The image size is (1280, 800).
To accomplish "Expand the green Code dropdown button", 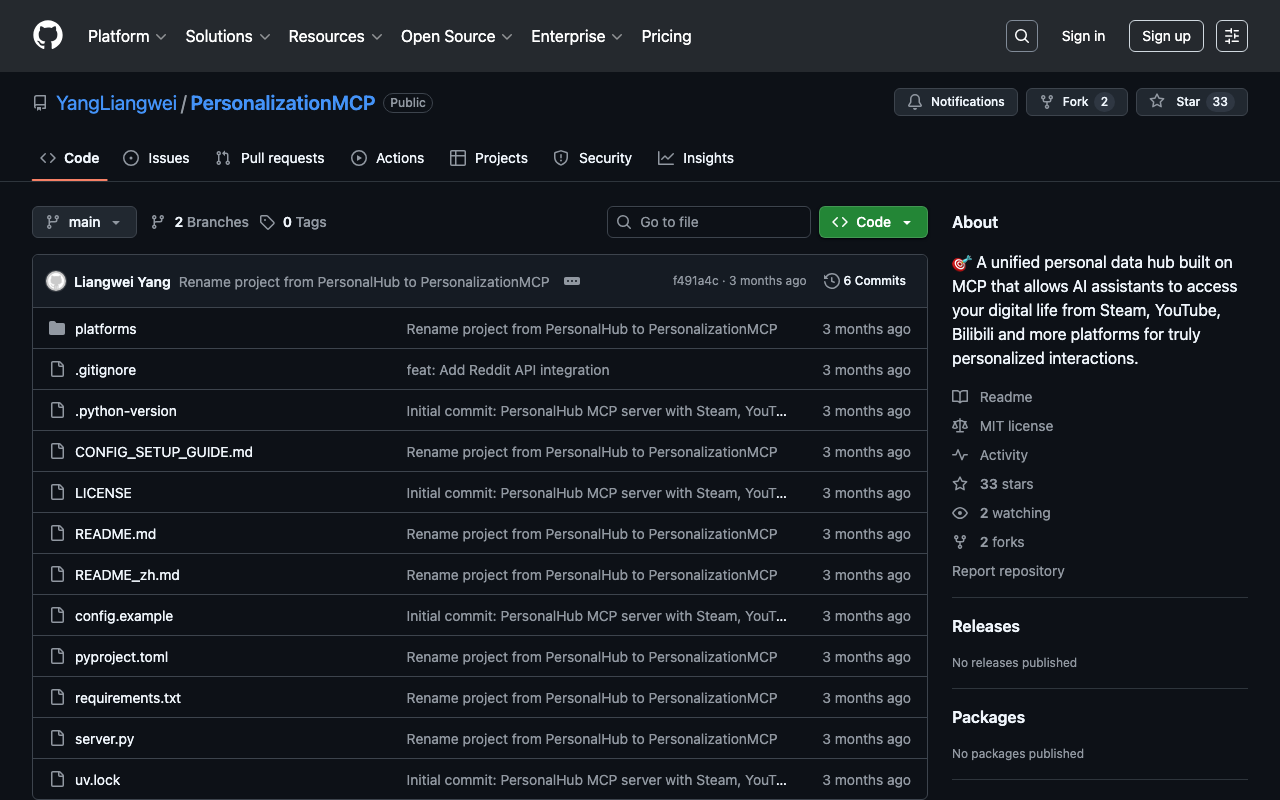I will [873, 222].
